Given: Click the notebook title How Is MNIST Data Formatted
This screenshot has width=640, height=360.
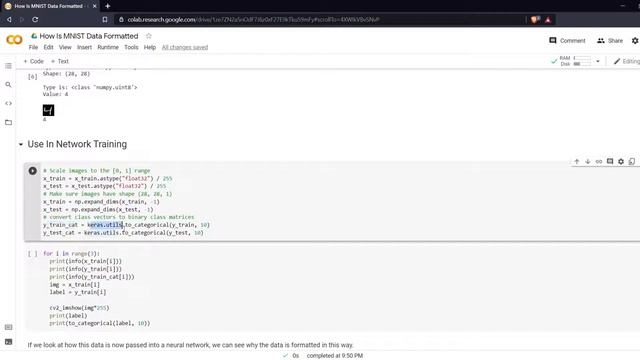Looking at the screenshot, I should [x=89, y=36].
